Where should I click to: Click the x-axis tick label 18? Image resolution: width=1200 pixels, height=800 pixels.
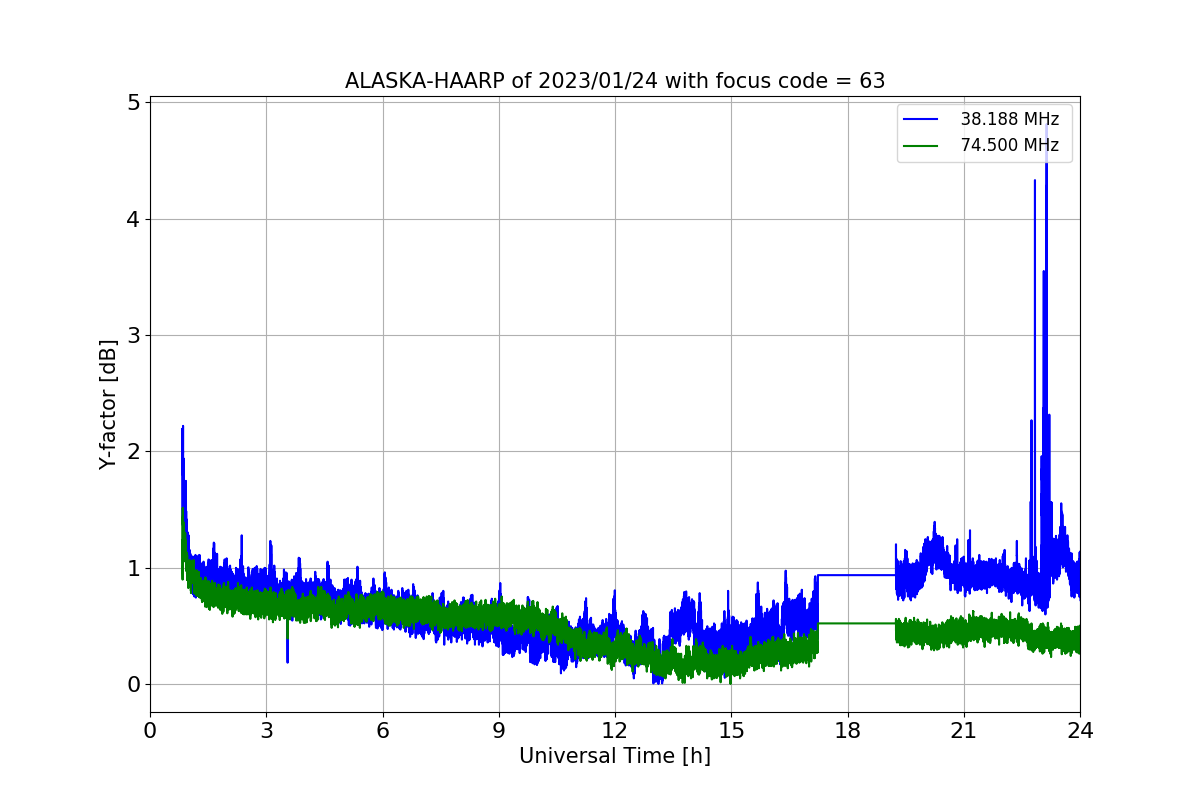tap(848, 730)
